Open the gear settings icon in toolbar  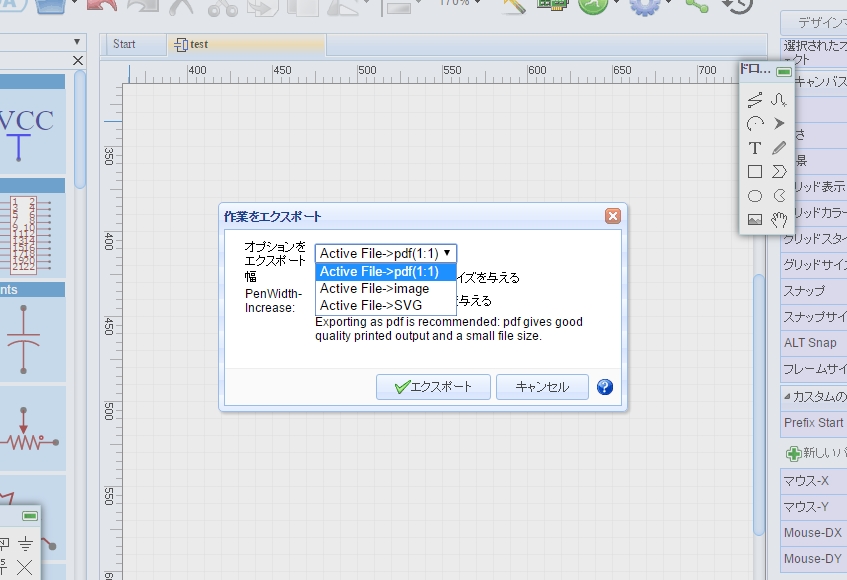point(644,5)
